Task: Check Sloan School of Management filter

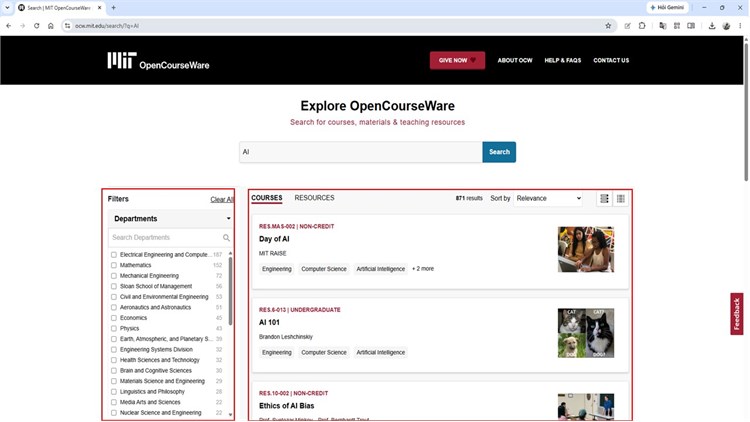Action: (114, 287)
